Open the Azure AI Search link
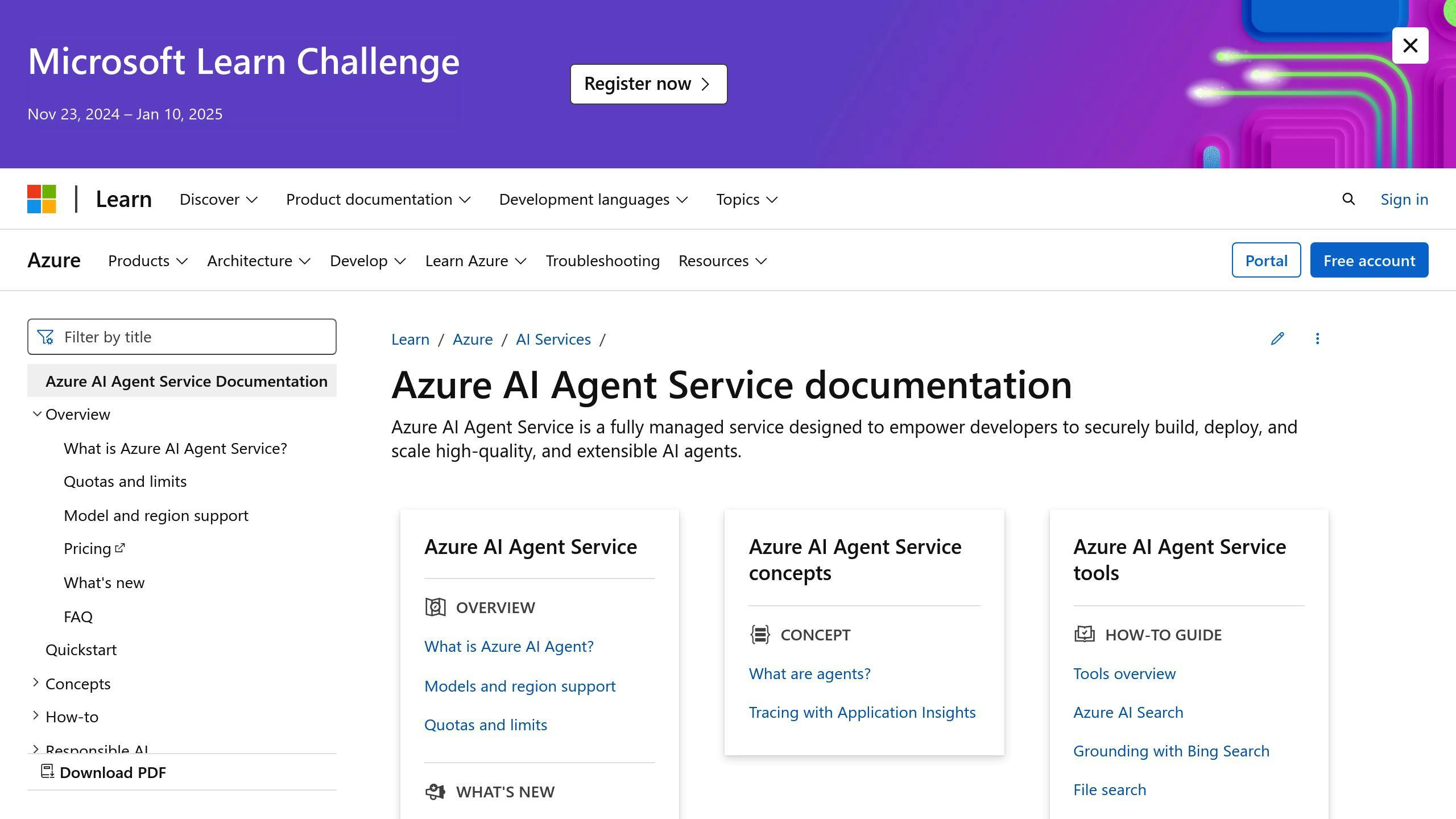 pyautogui.click(x=1128, y=711)
